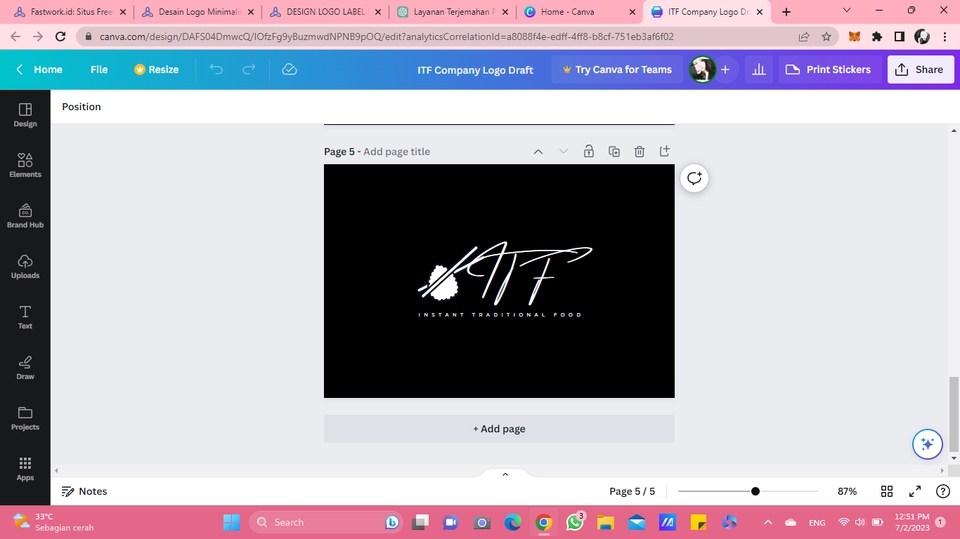Viewport: 960px width, 539px height.
Task: Open browser extensions puzzle icon
Action: (877, 37)
